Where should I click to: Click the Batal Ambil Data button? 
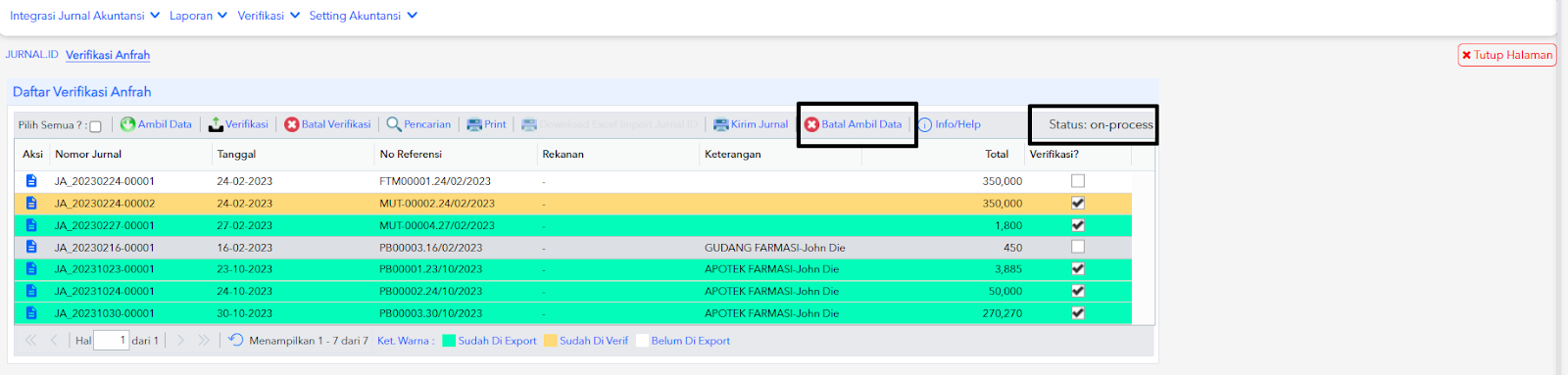[x=853, y=124]
